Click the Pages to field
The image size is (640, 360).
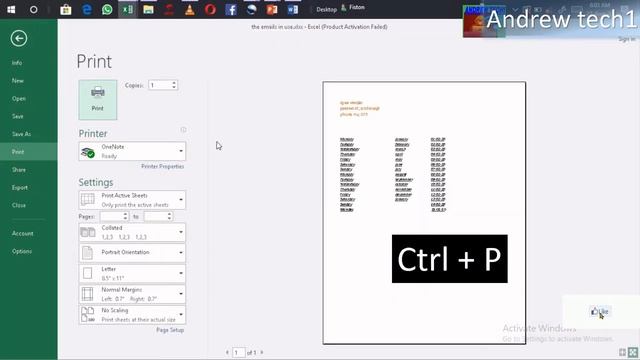[155, 217]
